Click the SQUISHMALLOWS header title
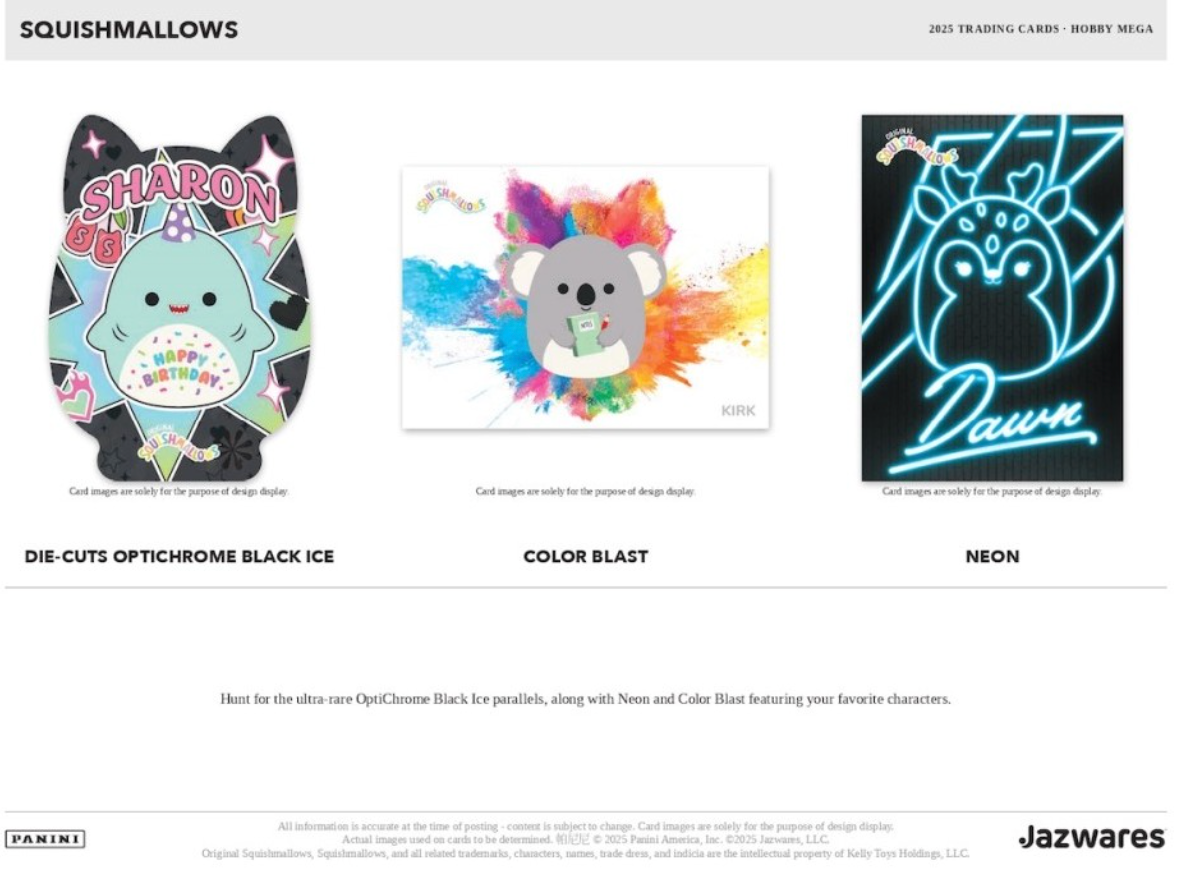Viewport: 1192px width, 882px height. tap(128, 30)
